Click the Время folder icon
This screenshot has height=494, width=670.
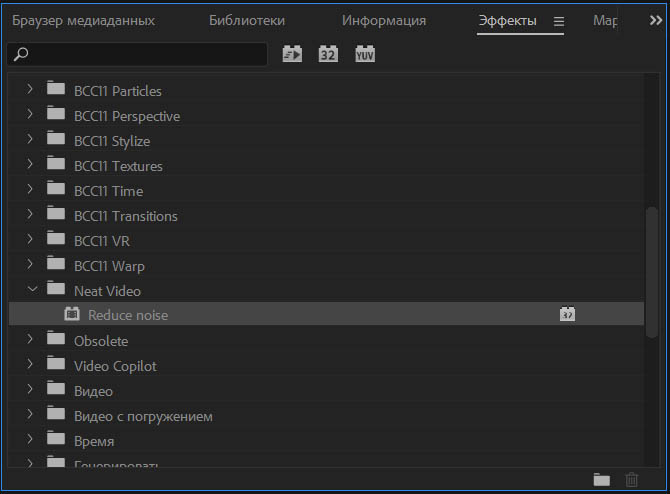coord(56,438)
